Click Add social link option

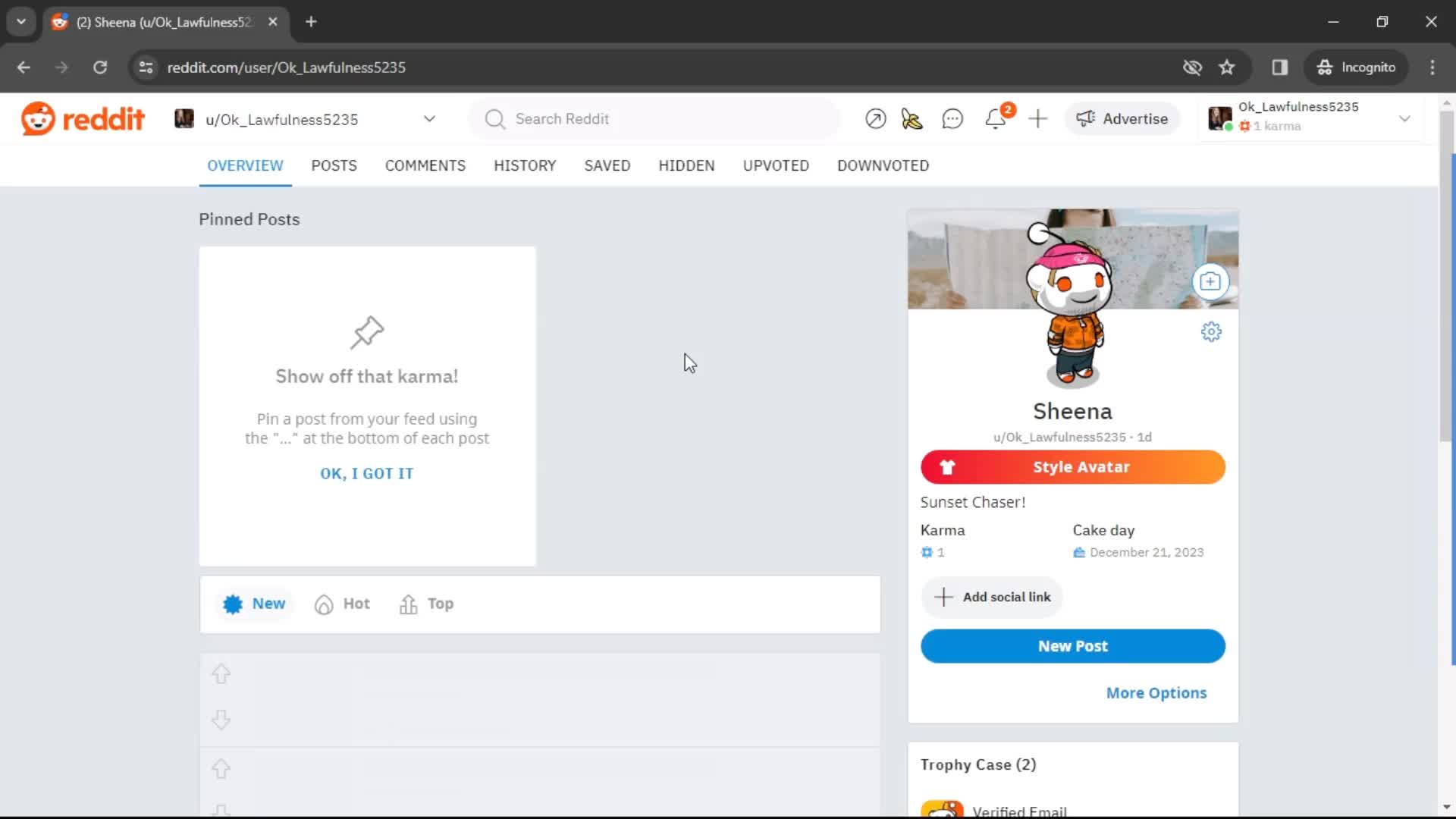click(x=991, y=596)
